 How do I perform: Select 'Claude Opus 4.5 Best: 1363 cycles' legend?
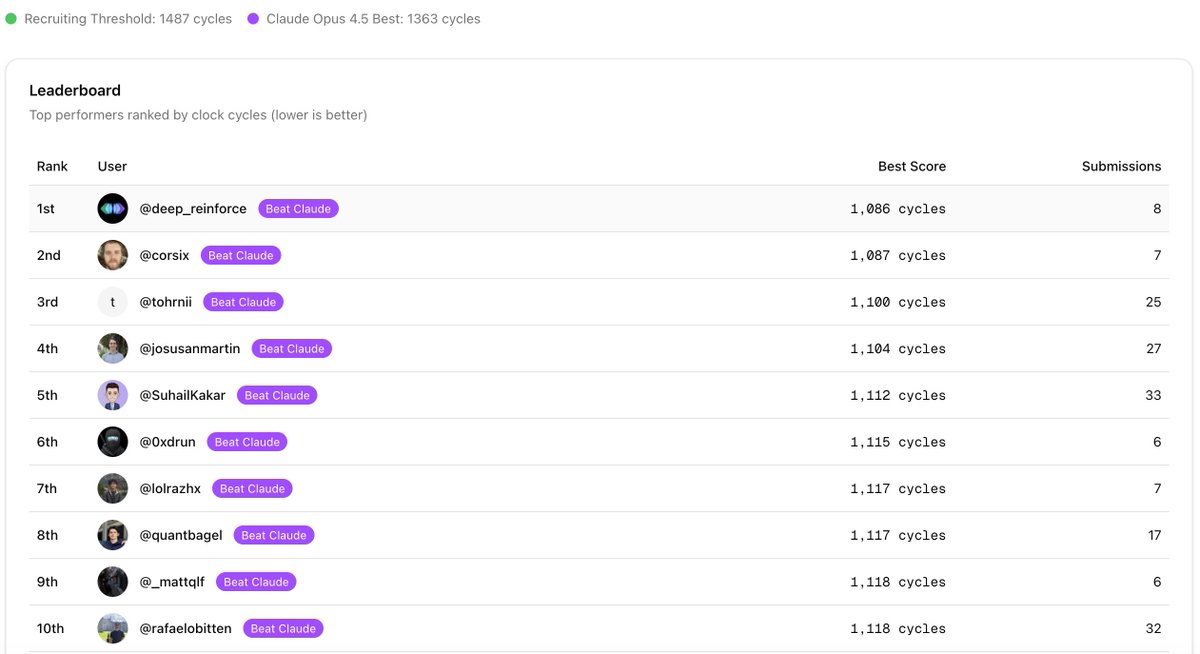373,19
